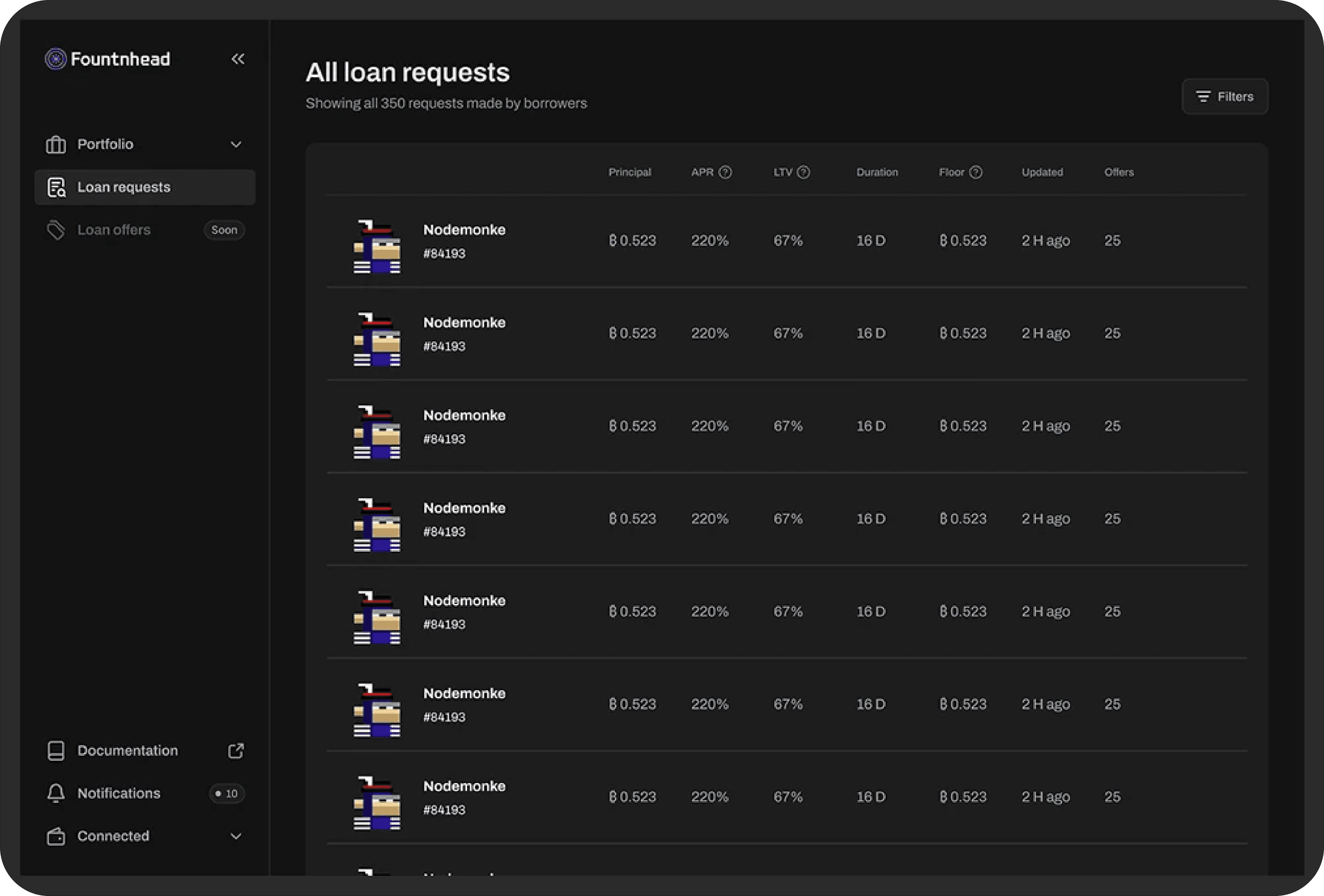The image size is (1324, 896).
Task: Expand the Portfolio menu chevron
Action: 235,145
